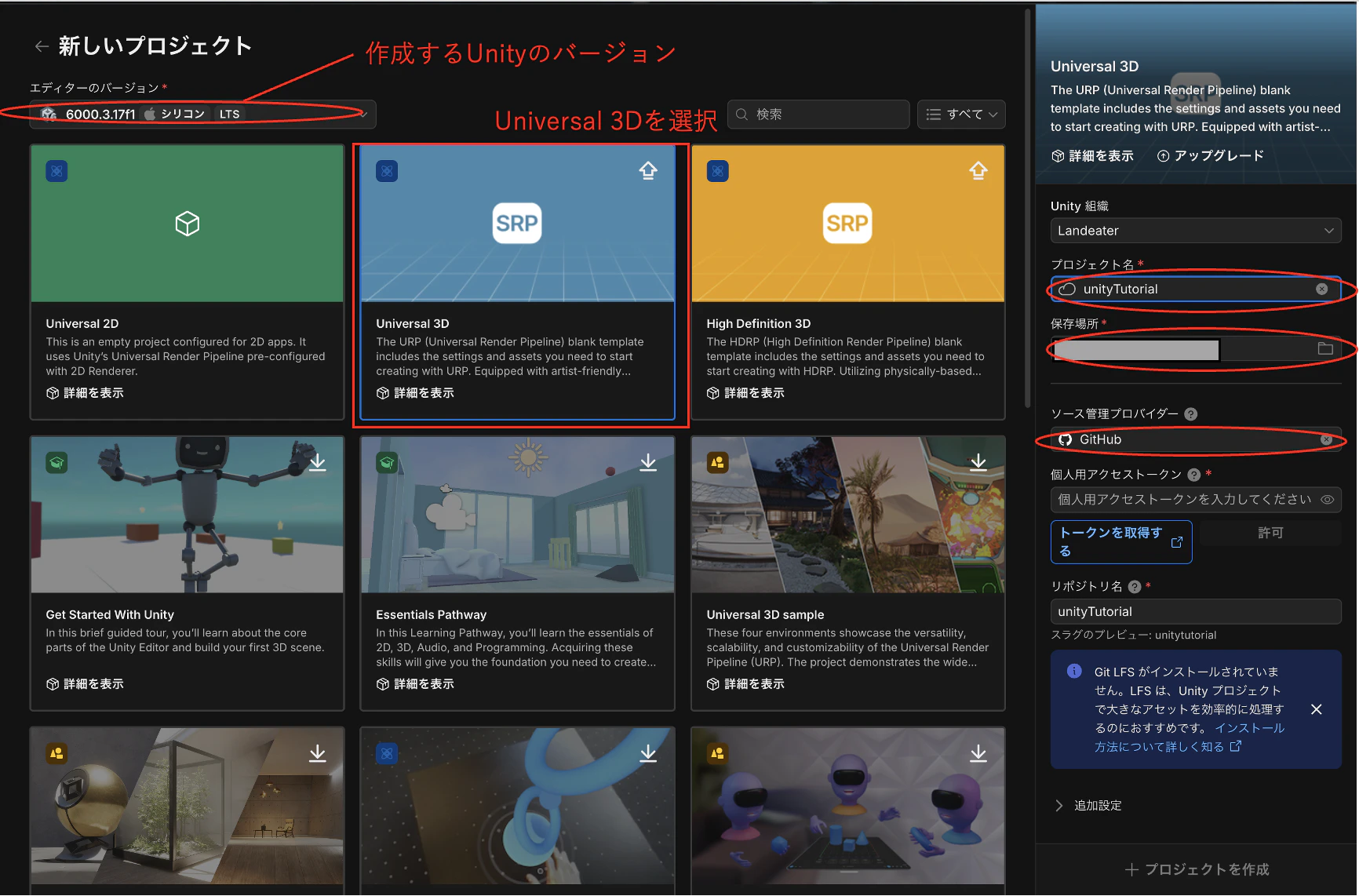Expand the 追加設定 section
The width and height of the screenshot is (1359, 896).
tap(1089, 806)
